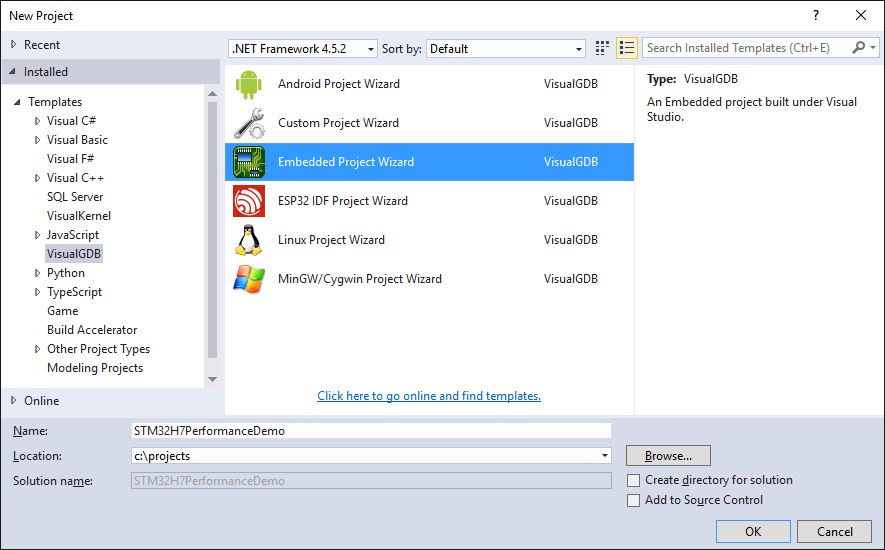
Task: Click the Linux penguin icon
Action: (249, 240)
